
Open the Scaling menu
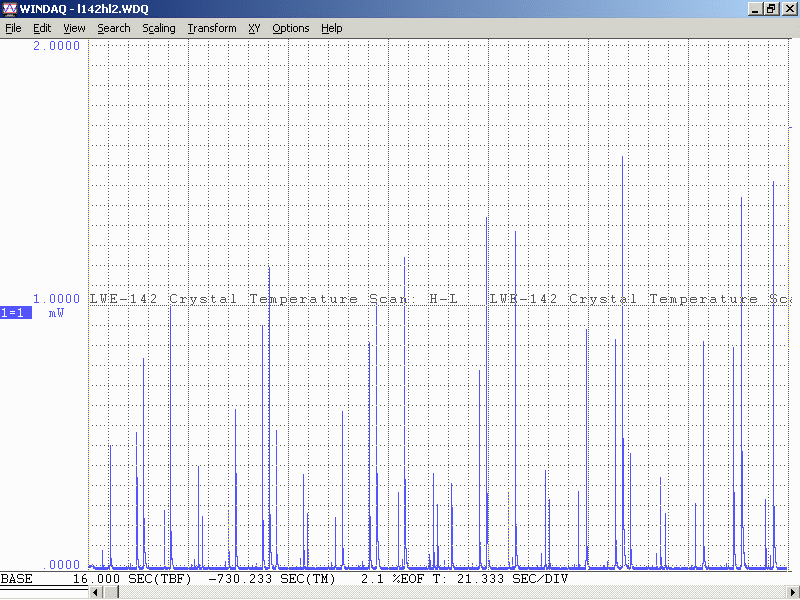coord(159,28)
